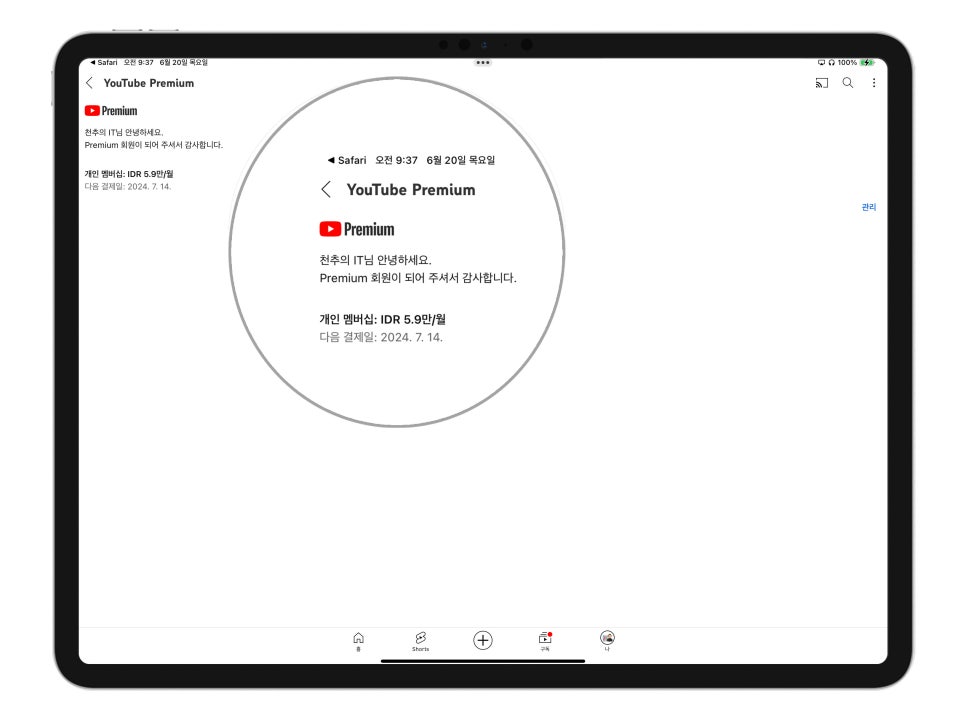The height and width of the screenshot is (723, 966).
Task: Switch to the Shorts tab
Action: (421, 640)
